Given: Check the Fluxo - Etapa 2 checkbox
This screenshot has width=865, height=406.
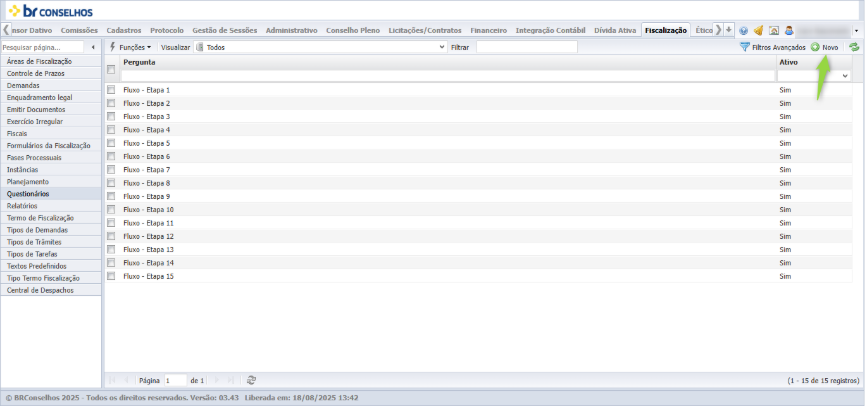Looking at the screenshot, I should coord(111,103).
